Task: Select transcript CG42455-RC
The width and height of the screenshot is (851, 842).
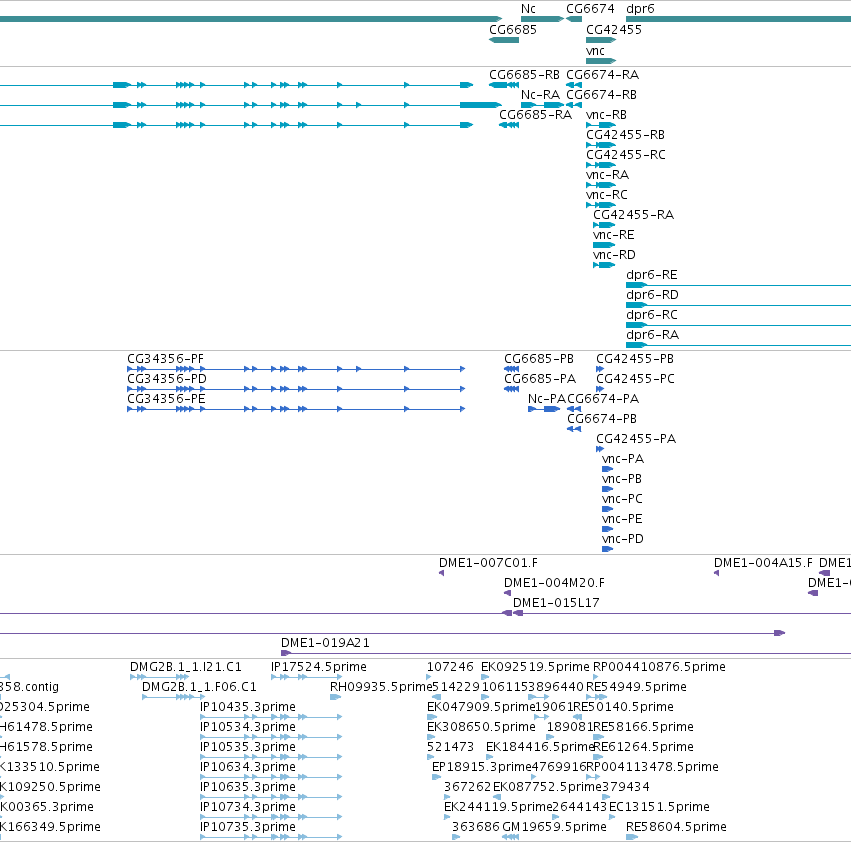Action: 625,155
